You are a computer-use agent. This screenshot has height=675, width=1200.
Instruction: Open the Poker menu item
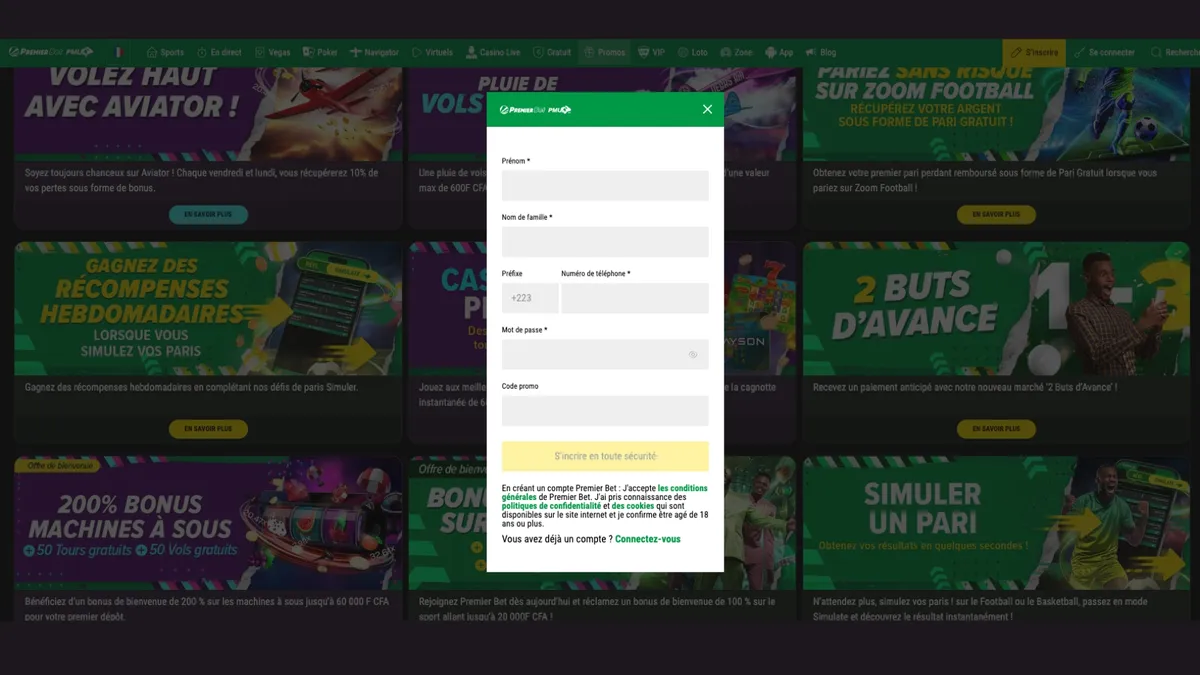[321, 52]
